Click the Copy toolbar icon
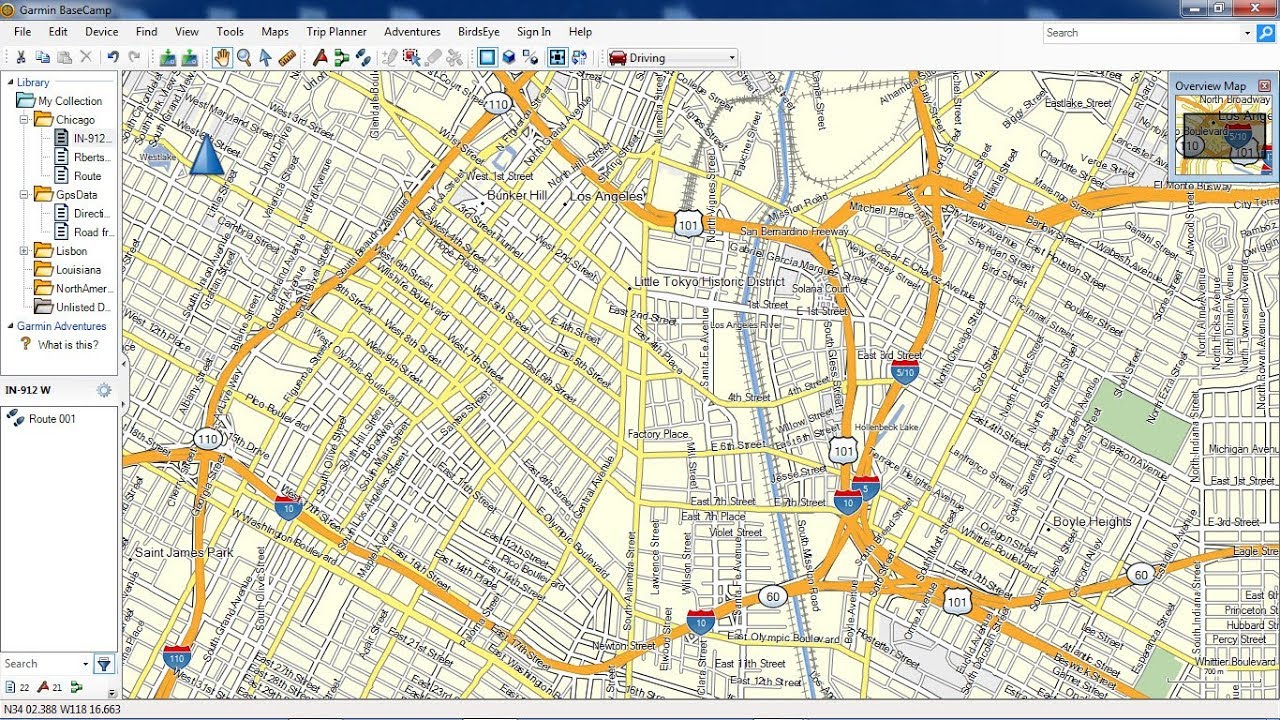Viewport: 1280px width, 720px height. 42,58
